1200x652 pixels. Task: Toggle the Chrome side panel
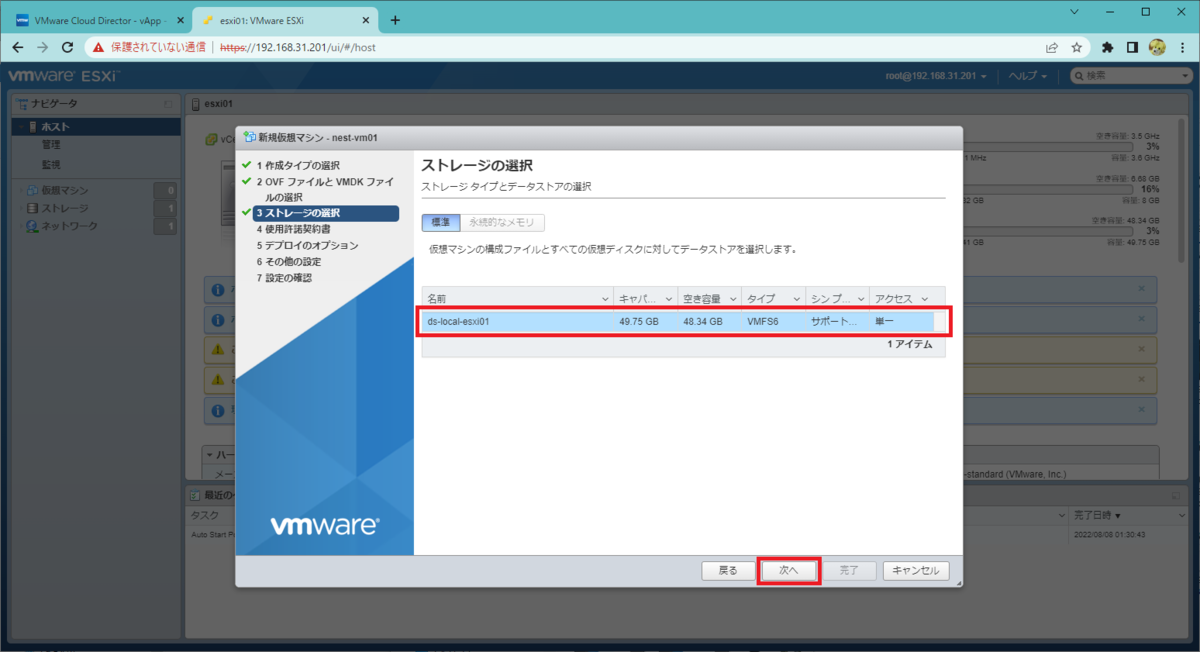(1133, 47)
